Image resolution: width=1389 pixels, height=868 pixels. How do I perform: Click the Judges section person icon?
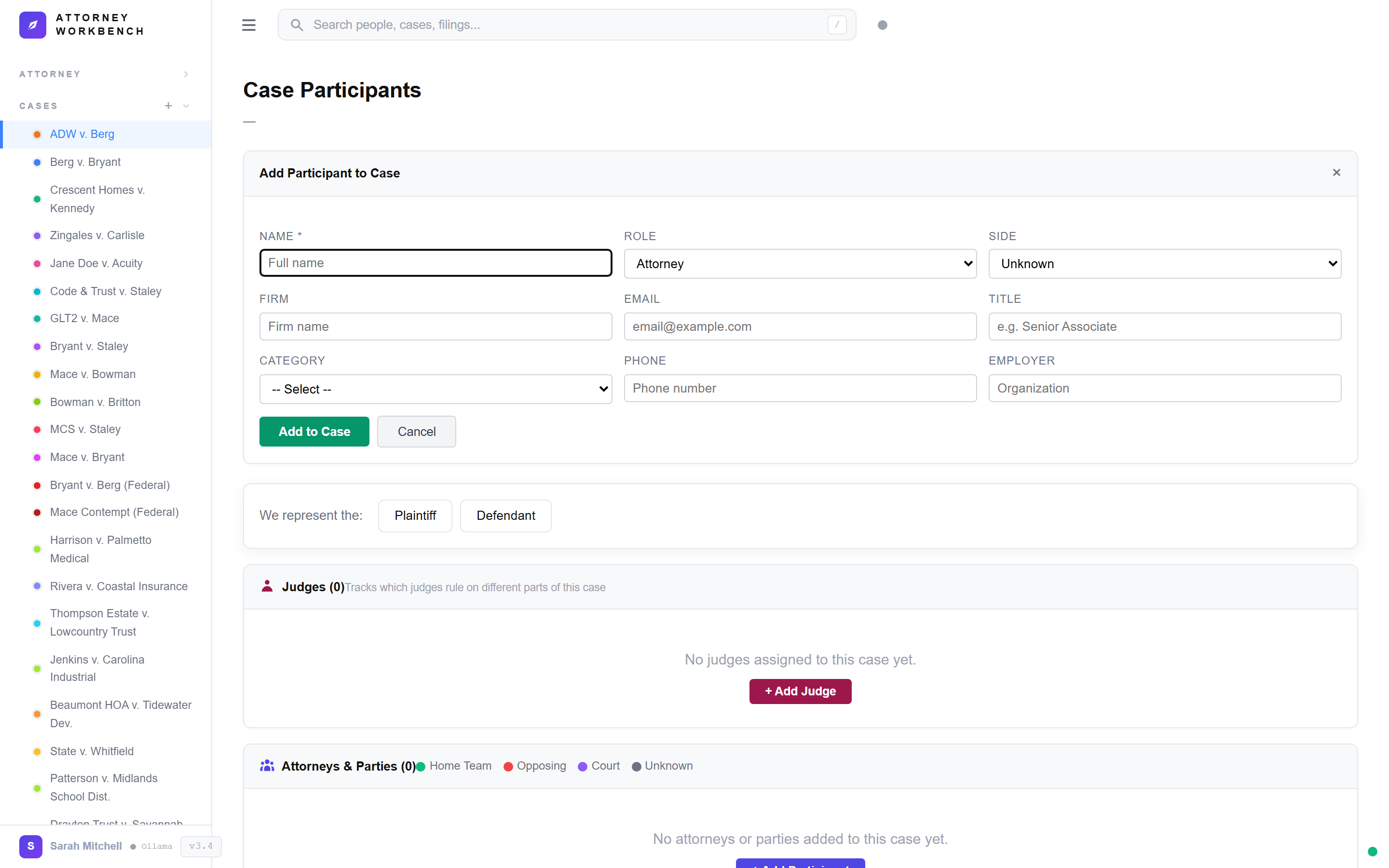click(267, 587)
